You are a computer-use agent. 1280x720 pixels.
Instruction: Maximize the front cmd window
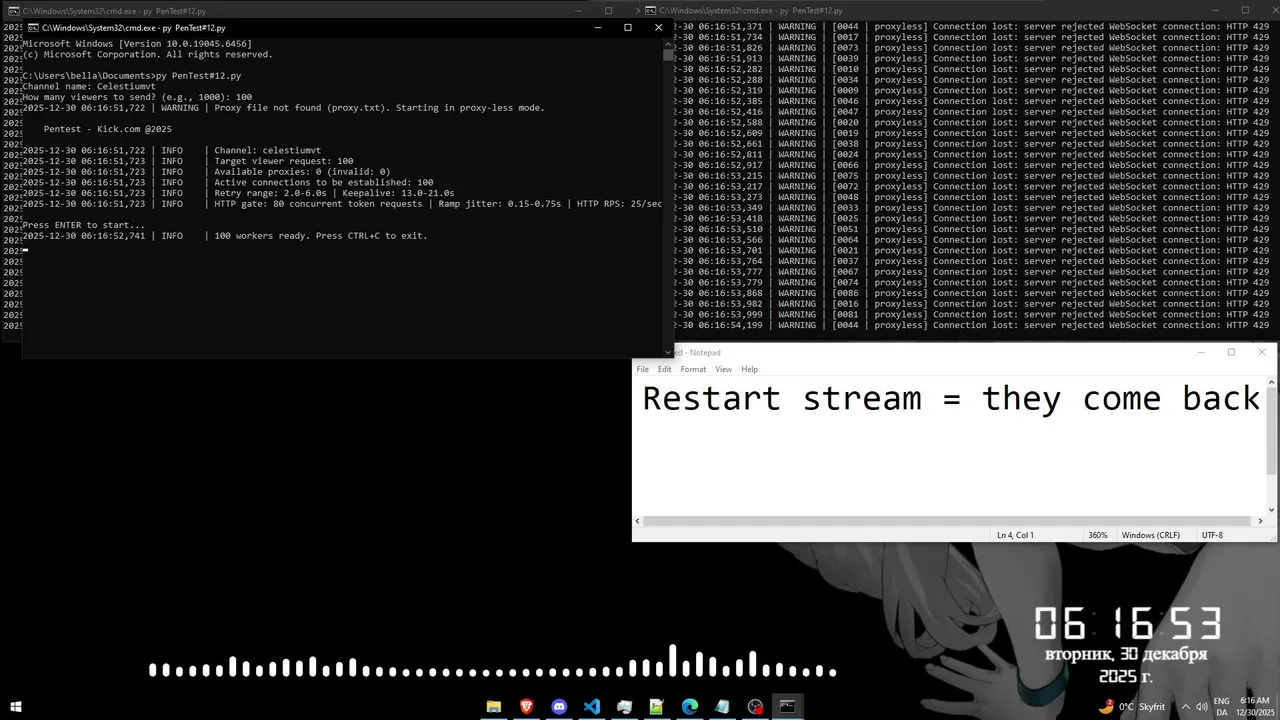pyautogui.click(x=628, y=27)
